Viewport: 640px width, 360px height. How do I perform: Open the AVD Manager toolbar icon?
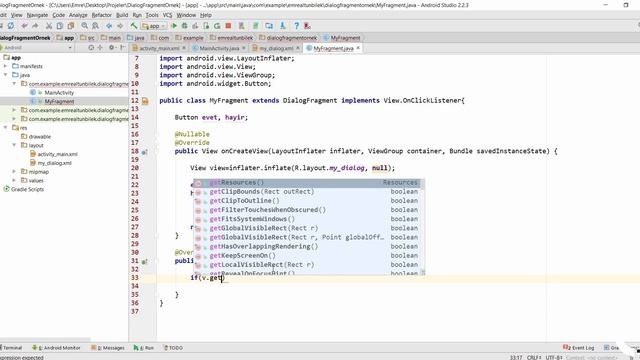coord(242,26)
